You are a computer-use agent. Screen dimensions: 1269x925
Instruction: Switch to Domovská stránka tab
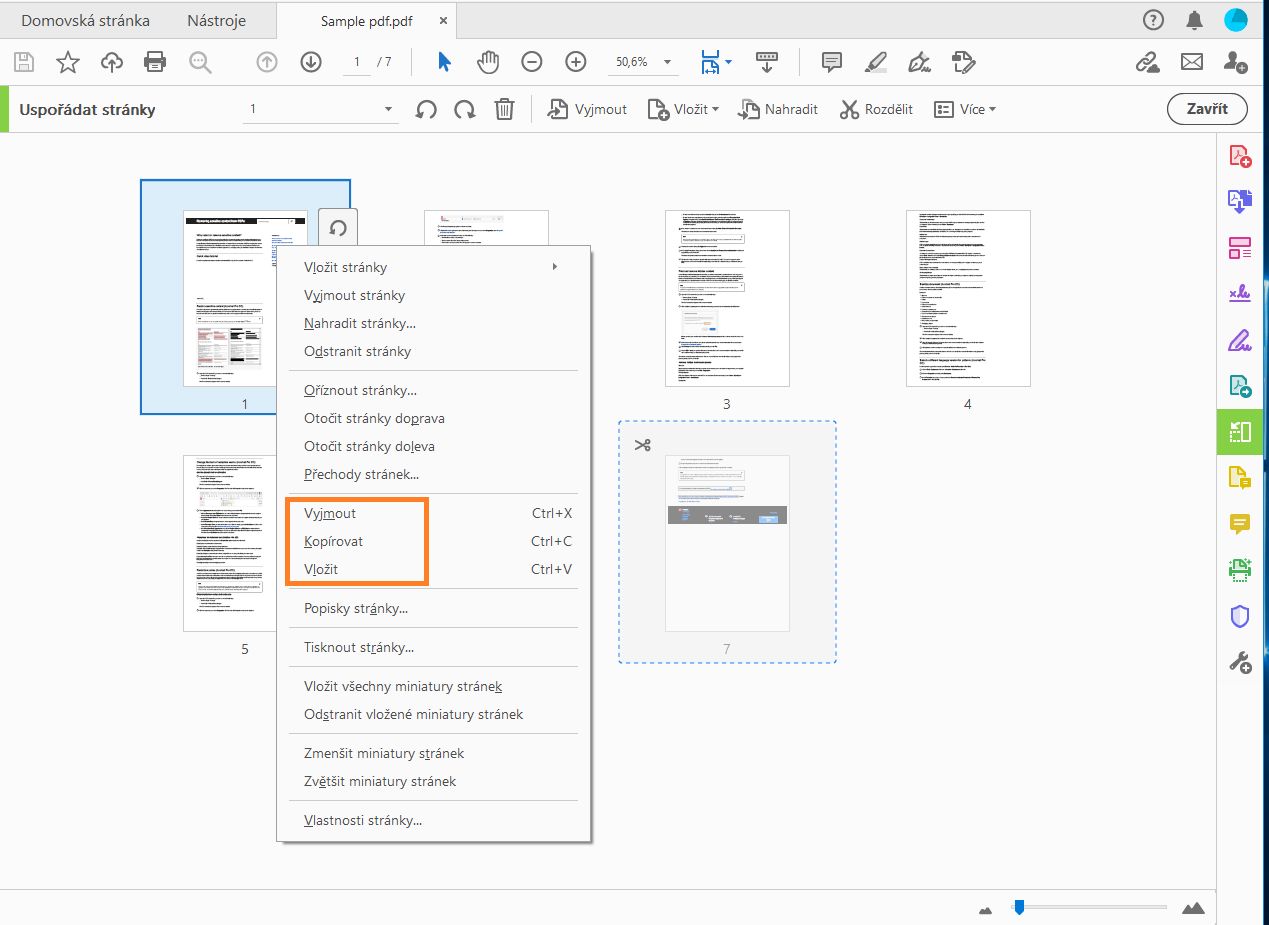click(x=85, y=20)
